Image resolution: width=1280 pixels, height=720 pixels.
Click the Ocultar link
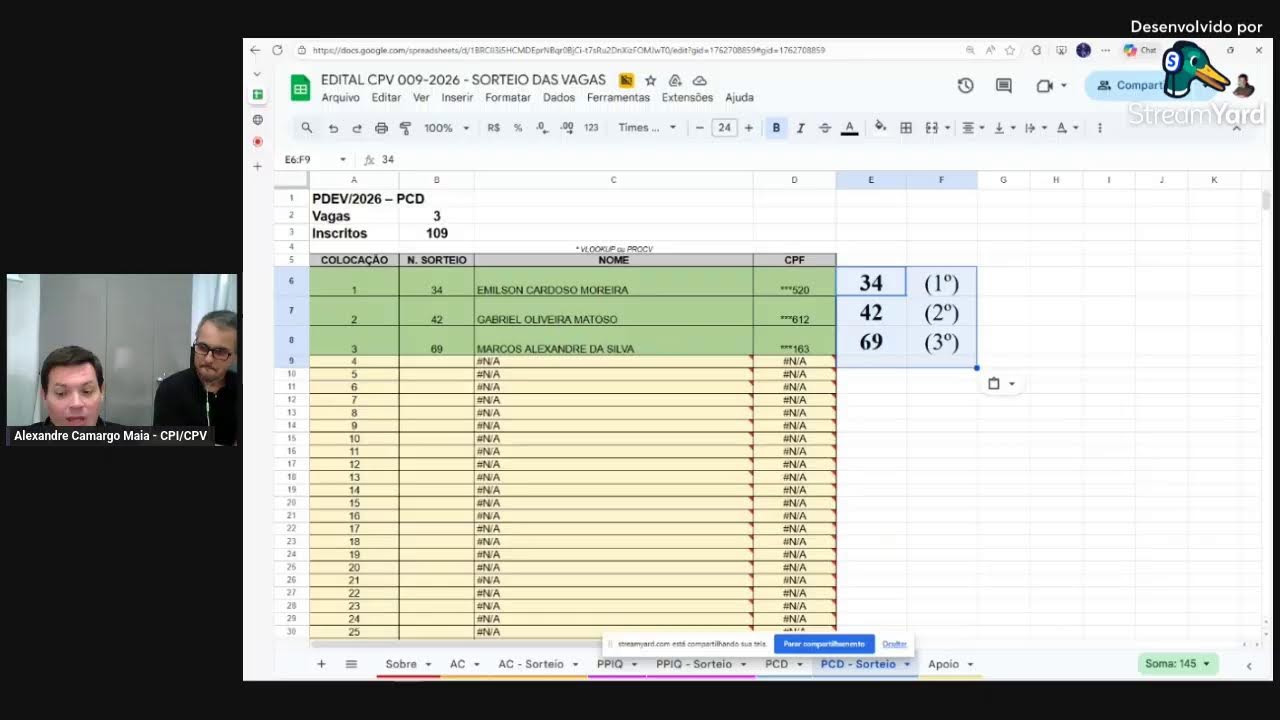894,644
